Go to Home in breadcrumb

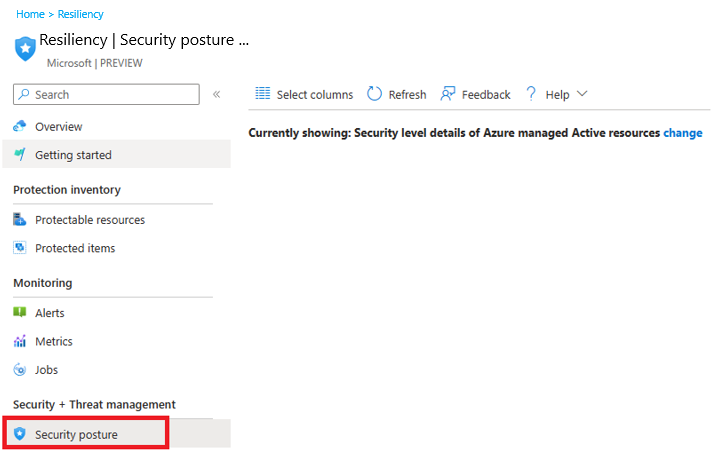tap(30, 14)
